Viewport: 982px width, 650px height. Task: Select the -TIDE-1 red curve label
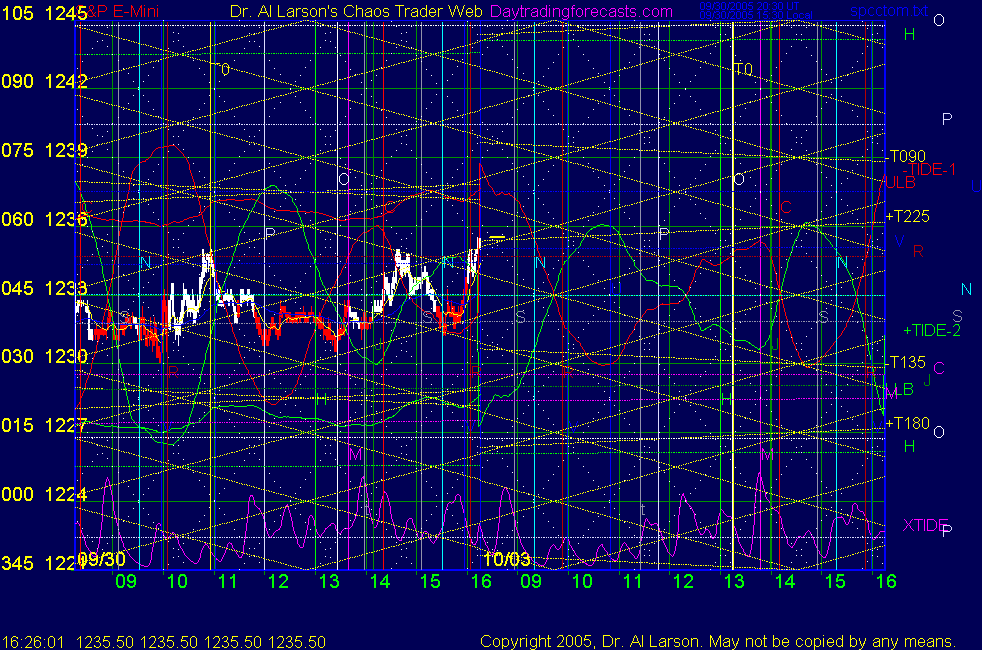[x=929, y=169]
